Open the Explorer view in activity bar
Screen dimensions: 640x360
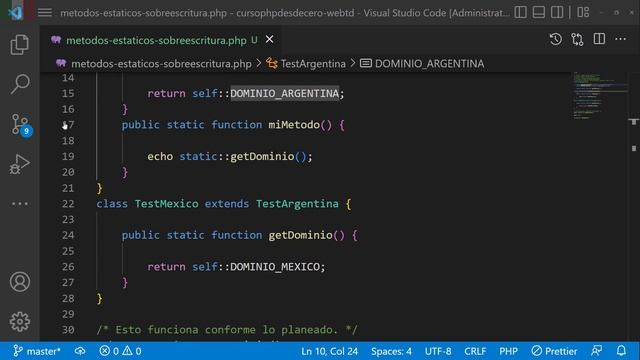point(20,44)
